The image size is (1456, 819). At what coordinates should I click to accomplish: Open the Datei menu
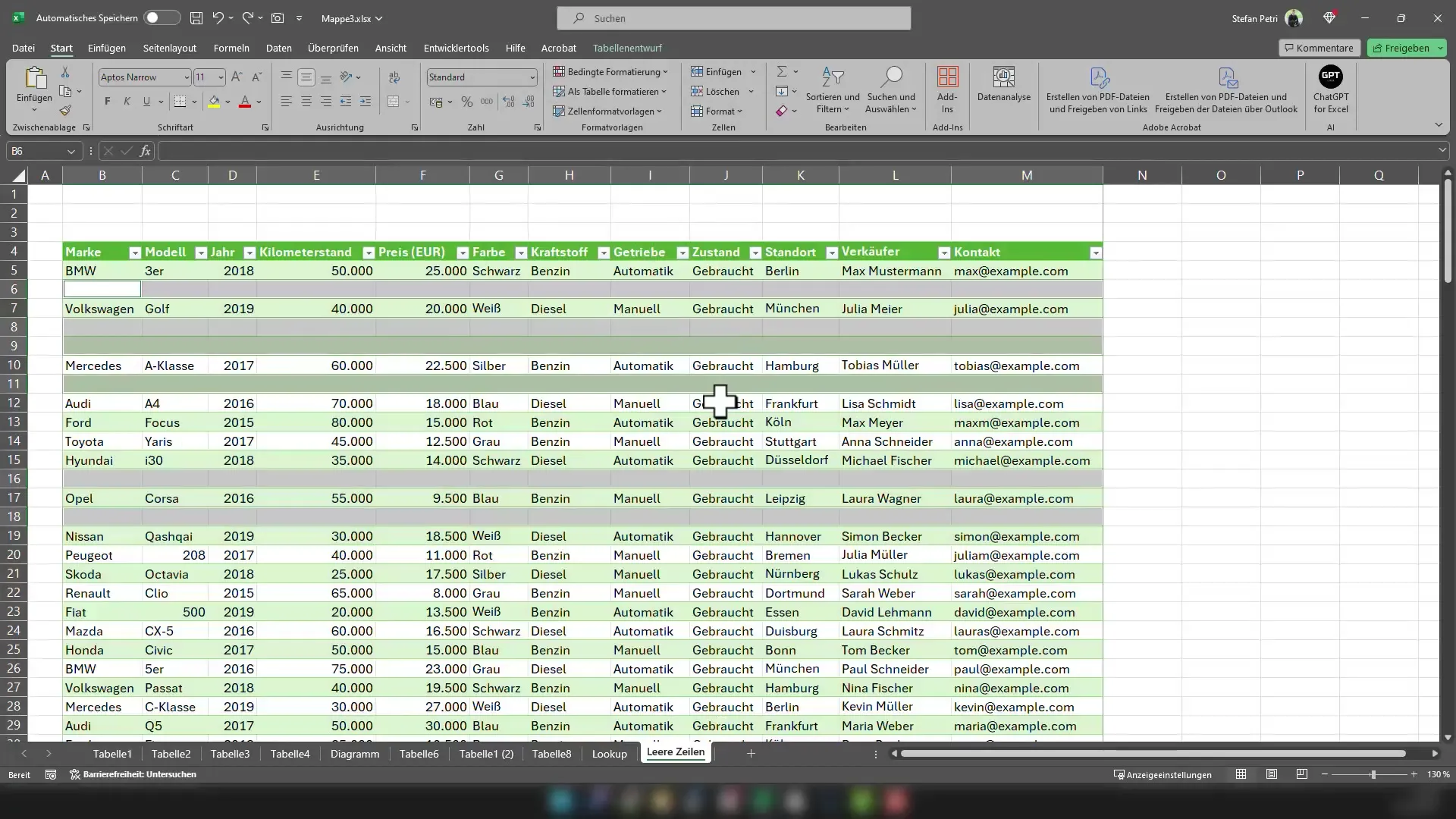coord(24,48)
